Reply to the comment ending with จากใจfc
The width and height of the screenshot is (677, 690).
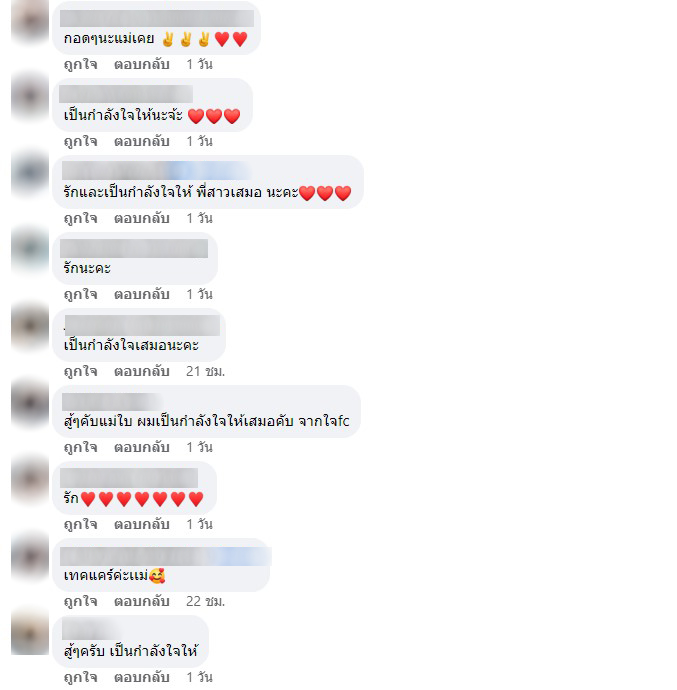click(142, 448)
